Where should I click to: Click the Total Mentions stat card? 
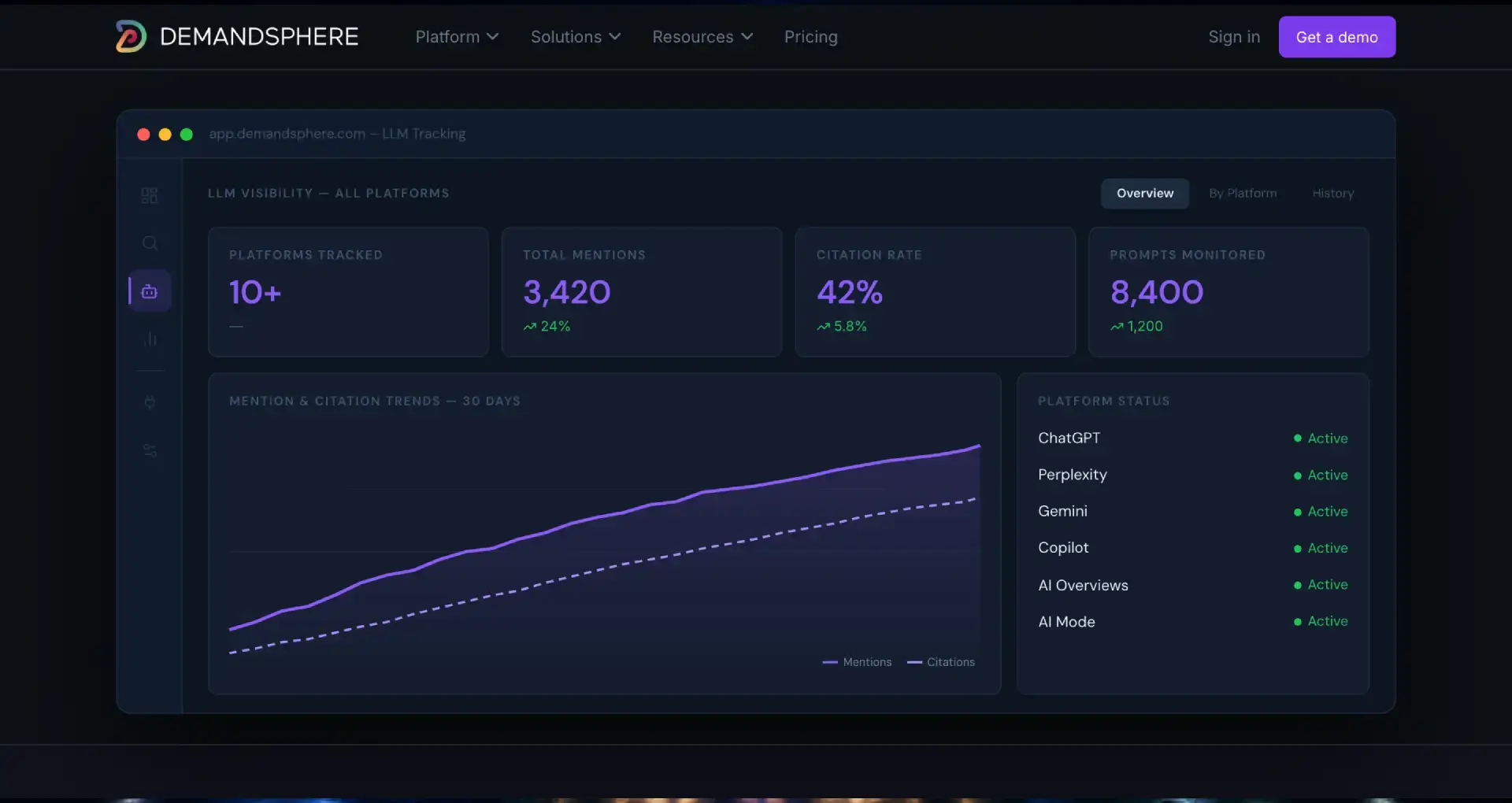pyautogui.click(x=642, y=292)
